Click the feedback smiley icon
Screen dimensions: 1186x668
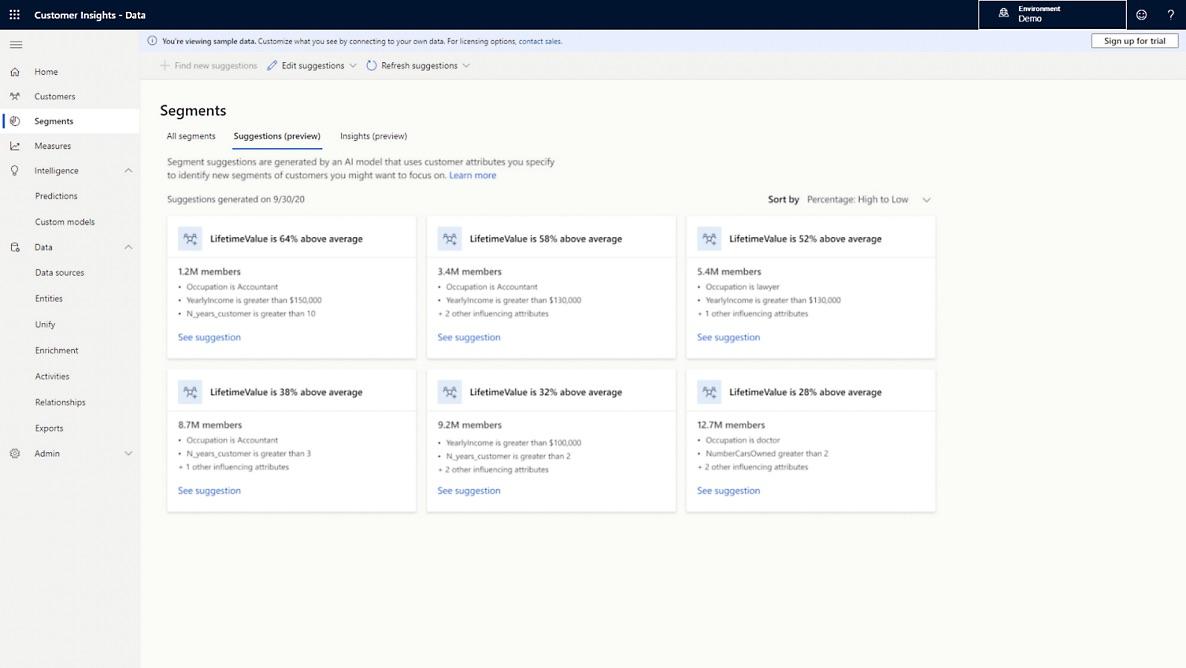coord(1142,15)
